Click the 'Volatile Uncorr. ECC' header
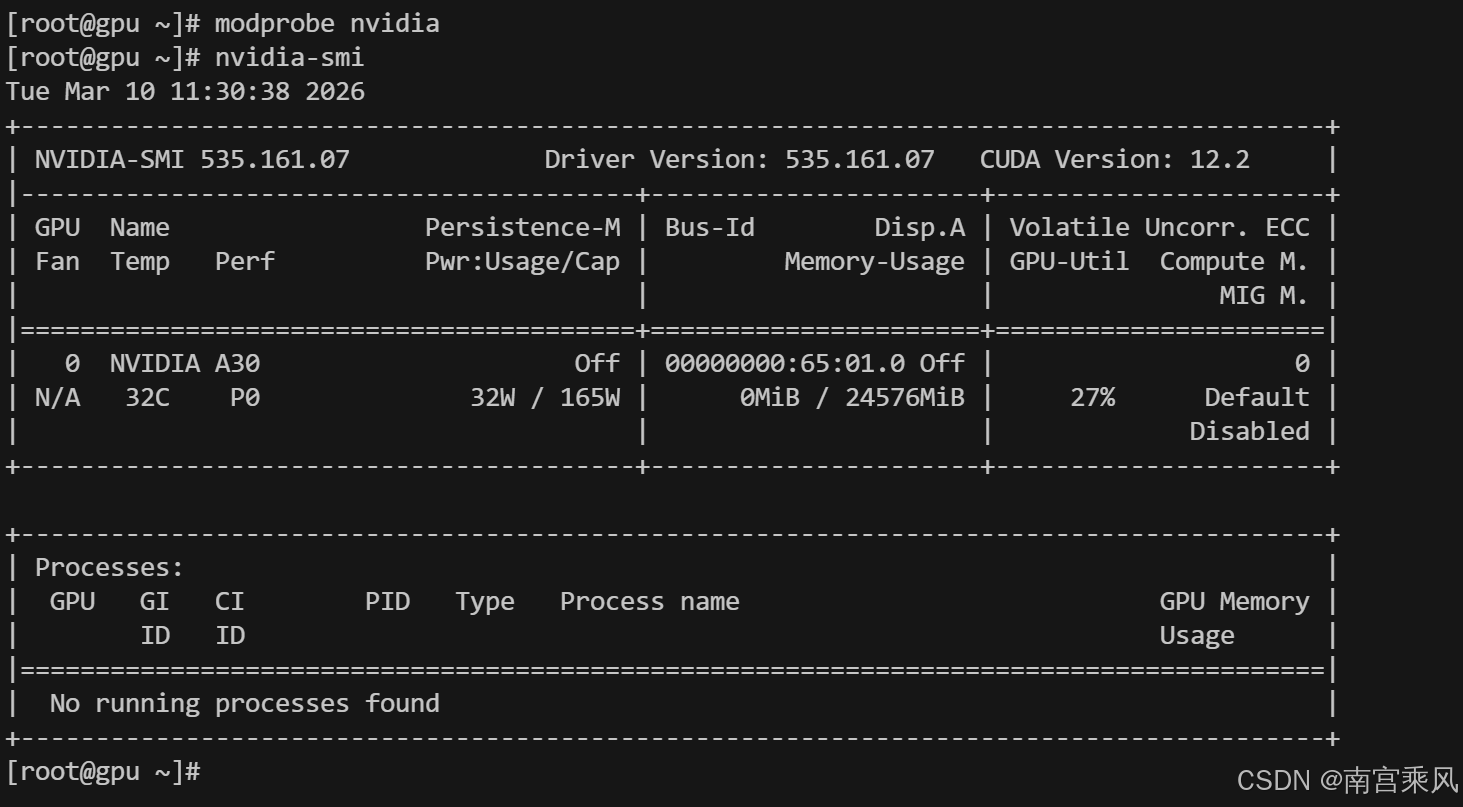The image size is (1463, 807). tap(1159, 227)
